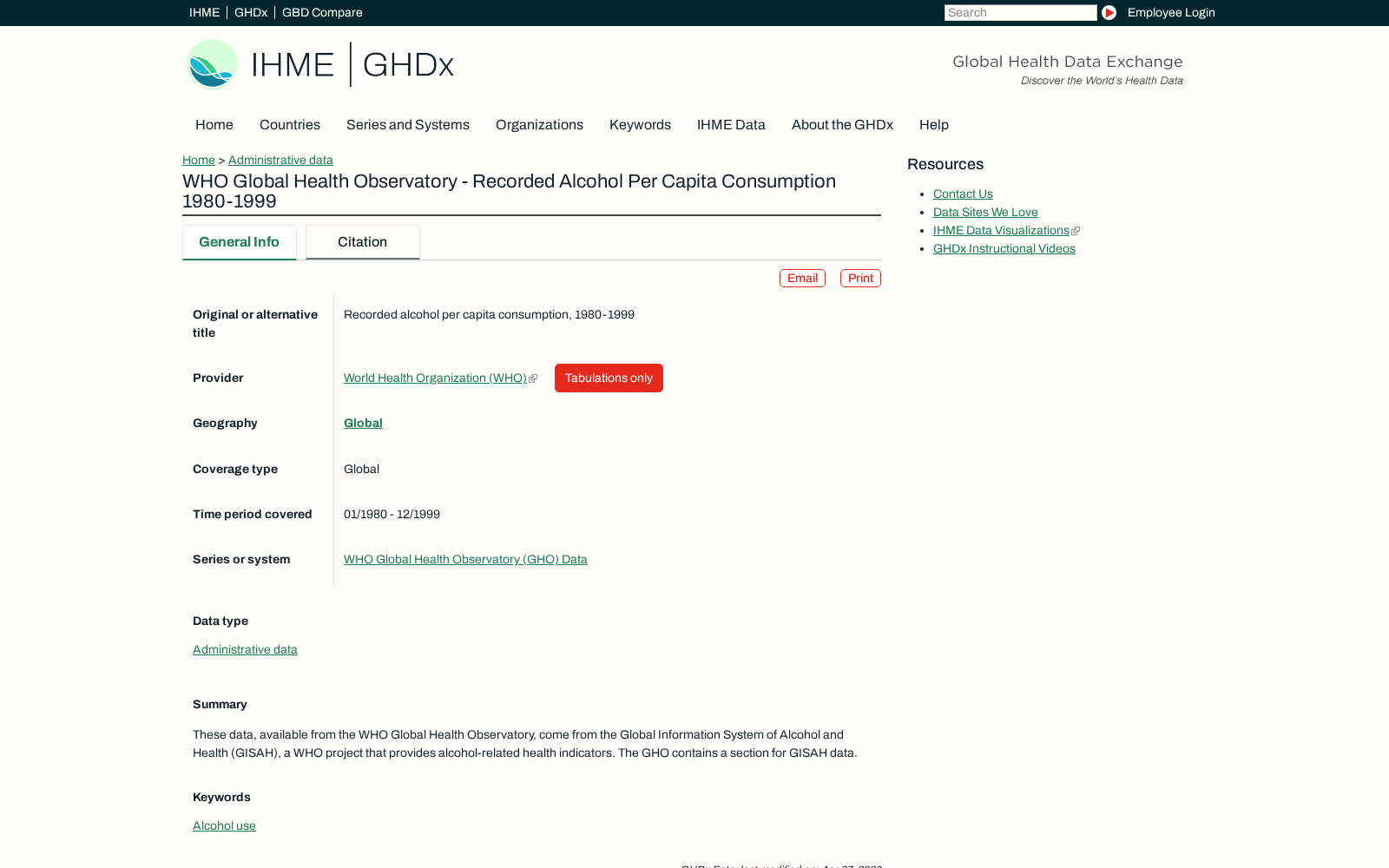The width and height of the screenshot is (1389, 868).
Task: Click the Administrative data breadcrumb link
Action: [x=280, y=160]
